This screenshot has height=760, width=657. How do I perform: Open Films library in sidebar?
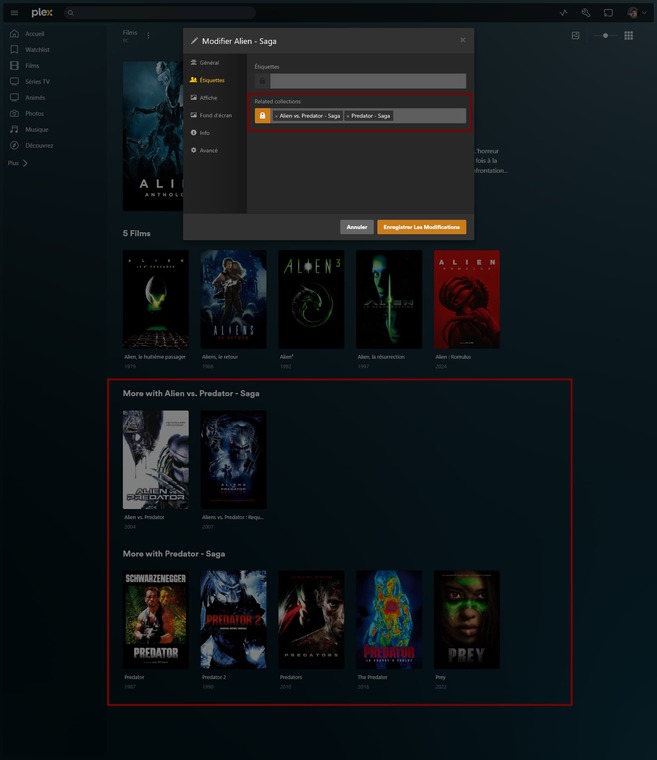32,65
